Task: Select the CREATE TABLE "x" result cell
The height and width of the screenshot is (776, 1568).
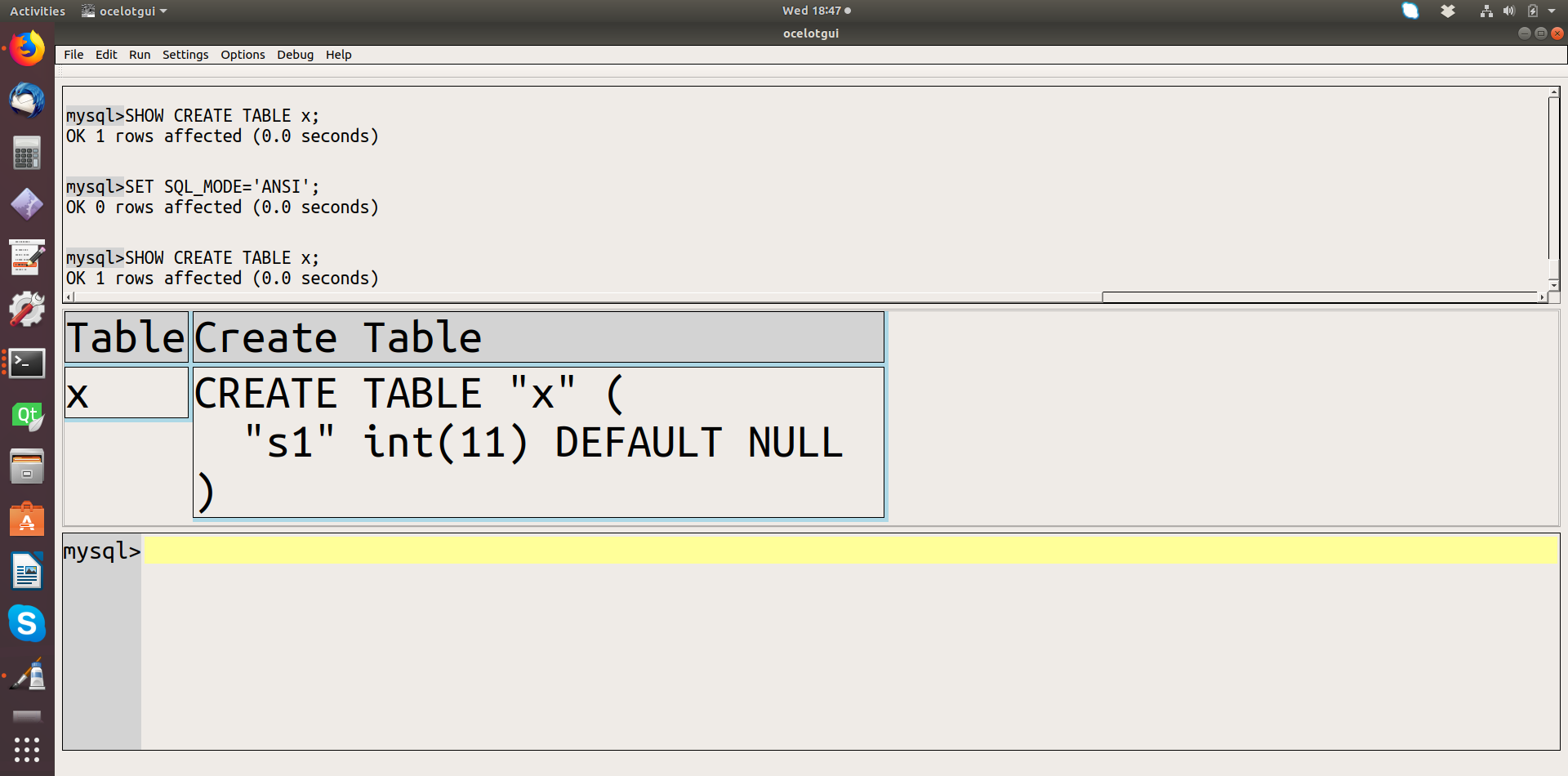Action: tap(538, 442)
